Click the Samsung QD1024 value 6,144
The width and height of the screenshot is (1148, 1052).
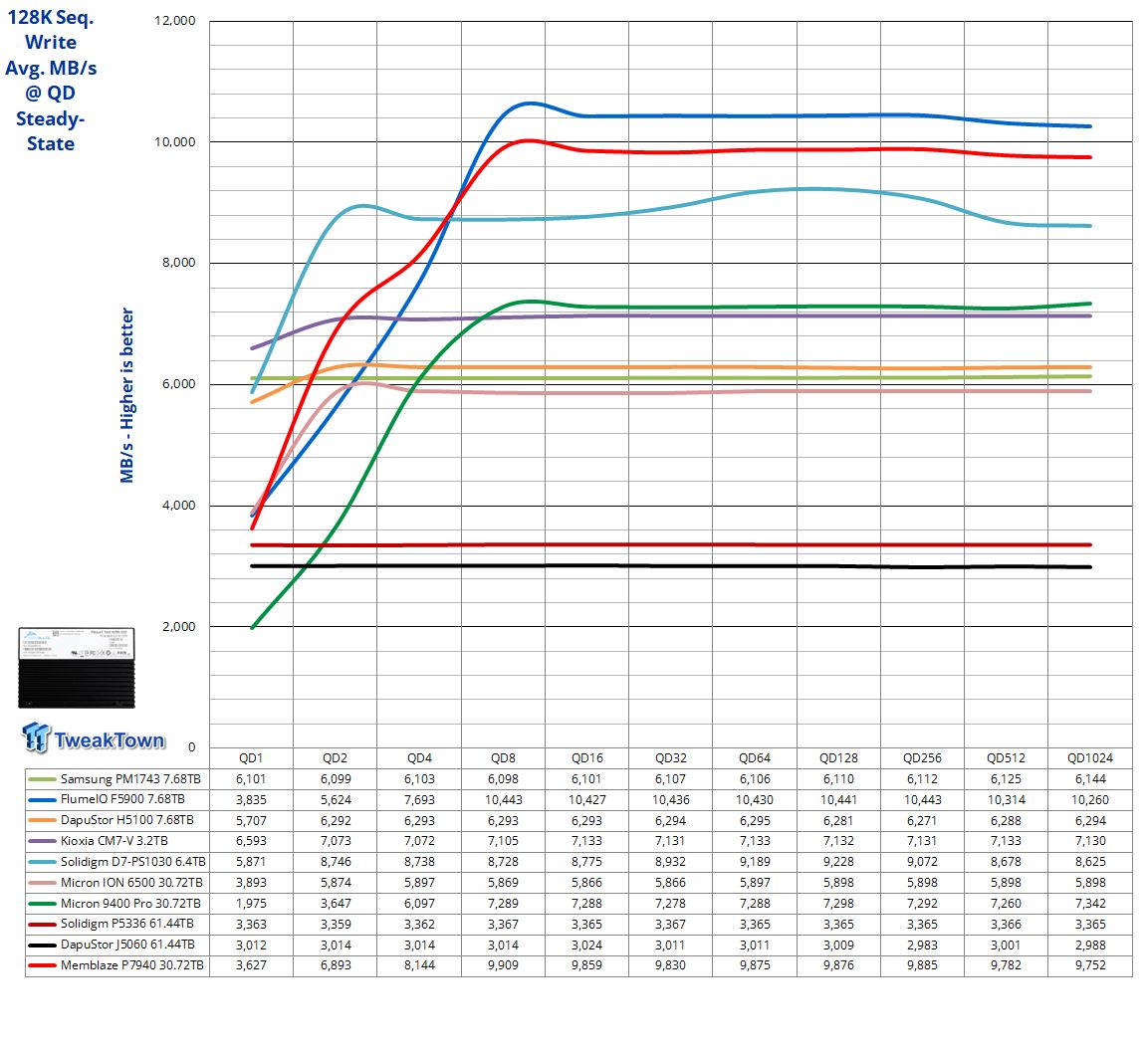coord(1090,779)
